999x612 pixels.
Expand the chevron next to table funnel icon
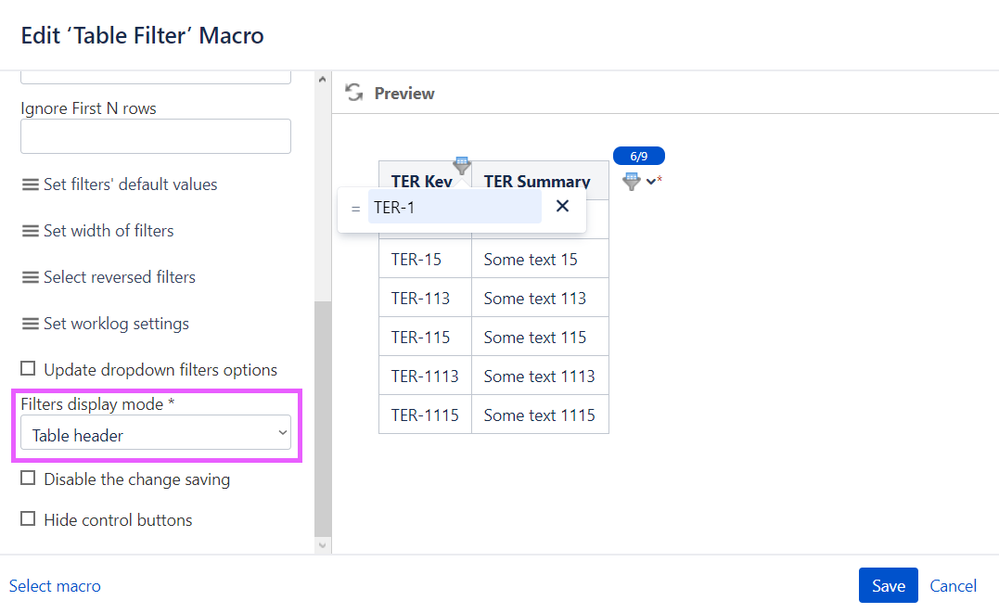pos(650,181)
